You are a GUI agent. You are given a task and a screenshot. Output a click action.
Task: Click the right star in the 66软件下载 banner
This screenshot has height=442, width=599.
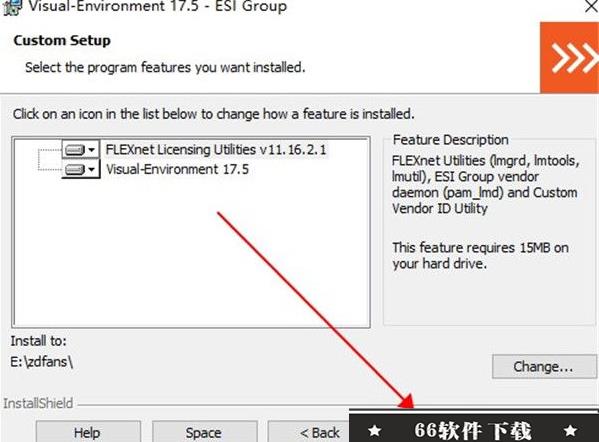[x=570, y=431]
